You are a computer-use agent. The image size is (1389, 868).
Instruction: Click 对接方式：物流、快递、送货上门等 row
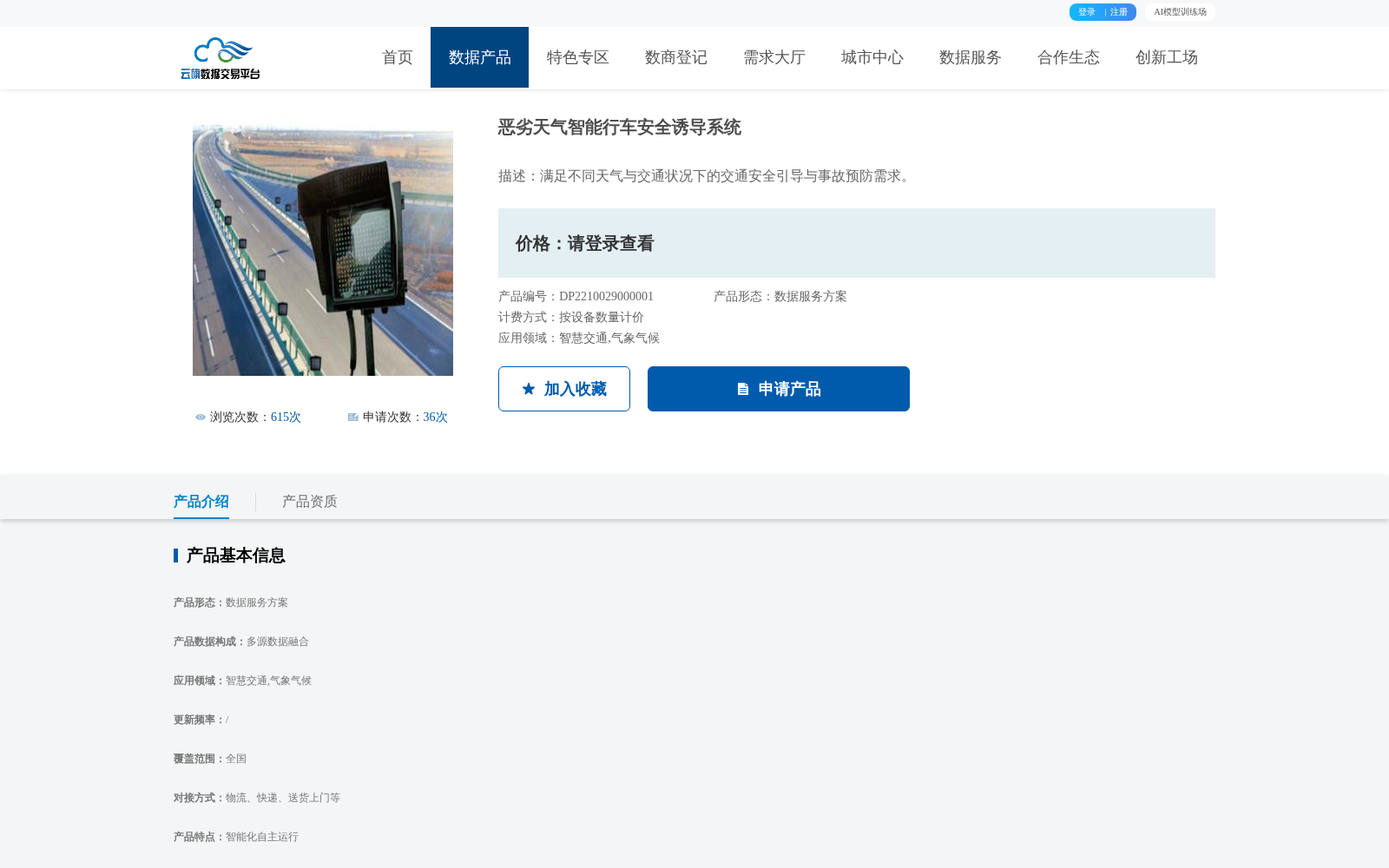tap(257, 799)
